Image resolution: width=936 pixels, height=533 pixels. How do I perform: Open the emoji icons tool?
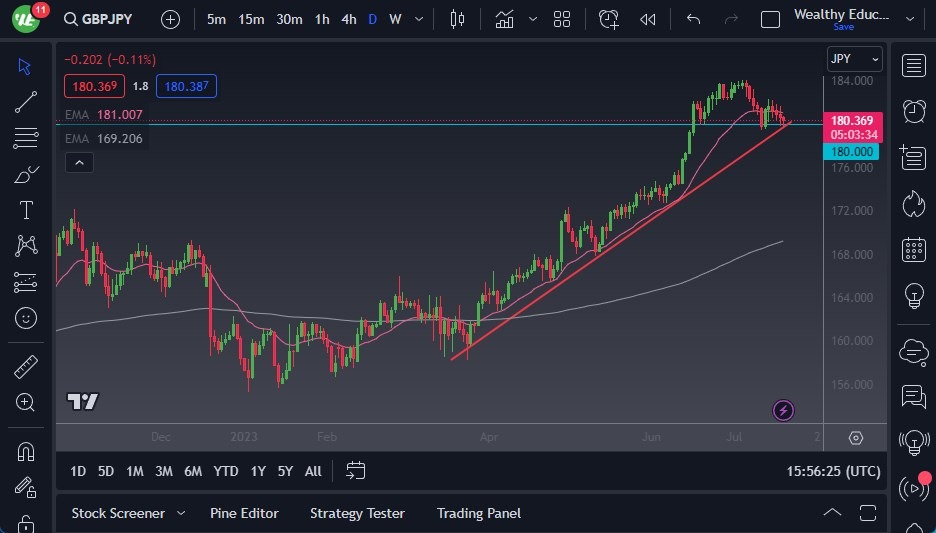tap(26, 318)
